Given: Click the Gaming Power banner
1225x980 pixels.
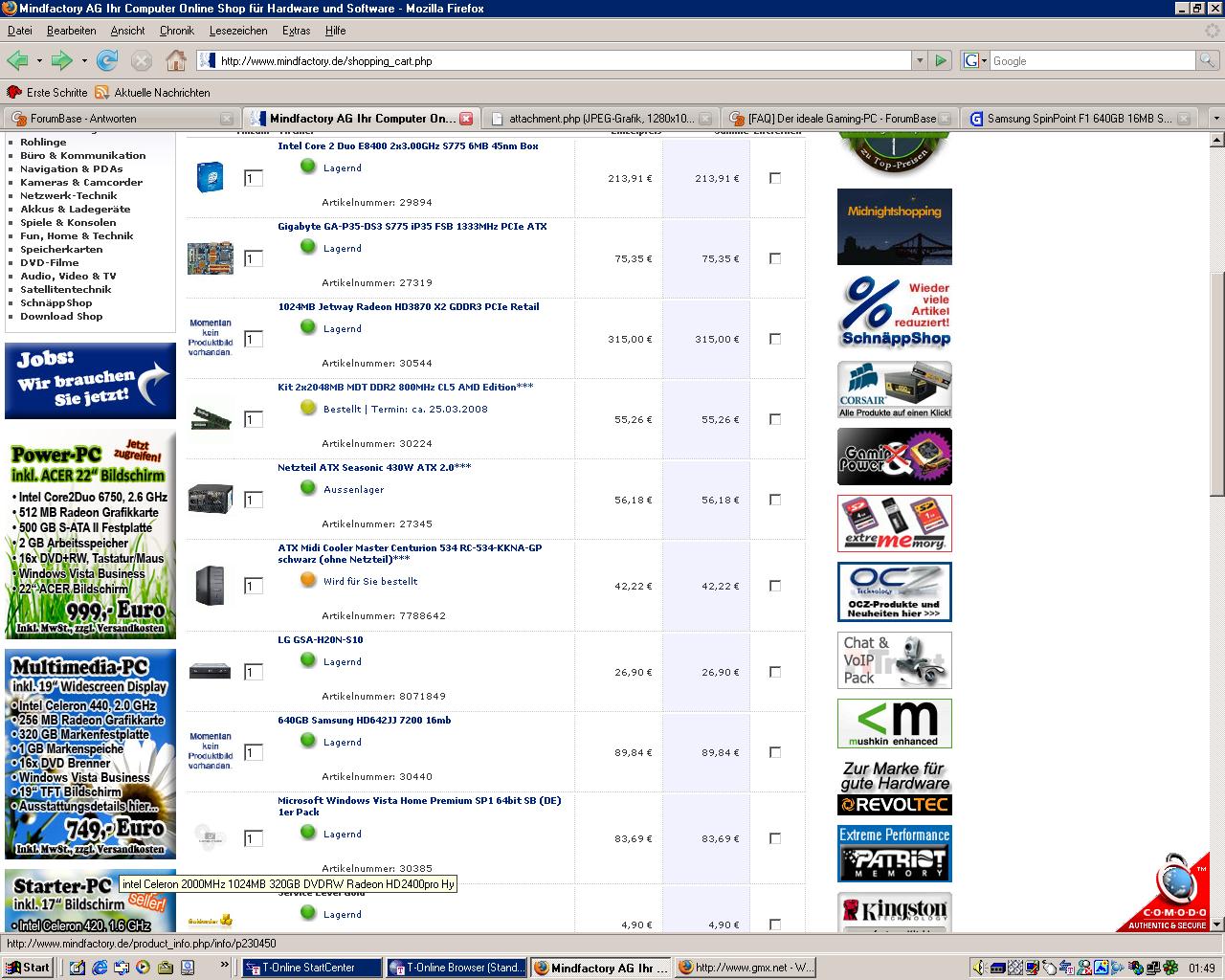Looking at the screenshot, I should point(895,457).
